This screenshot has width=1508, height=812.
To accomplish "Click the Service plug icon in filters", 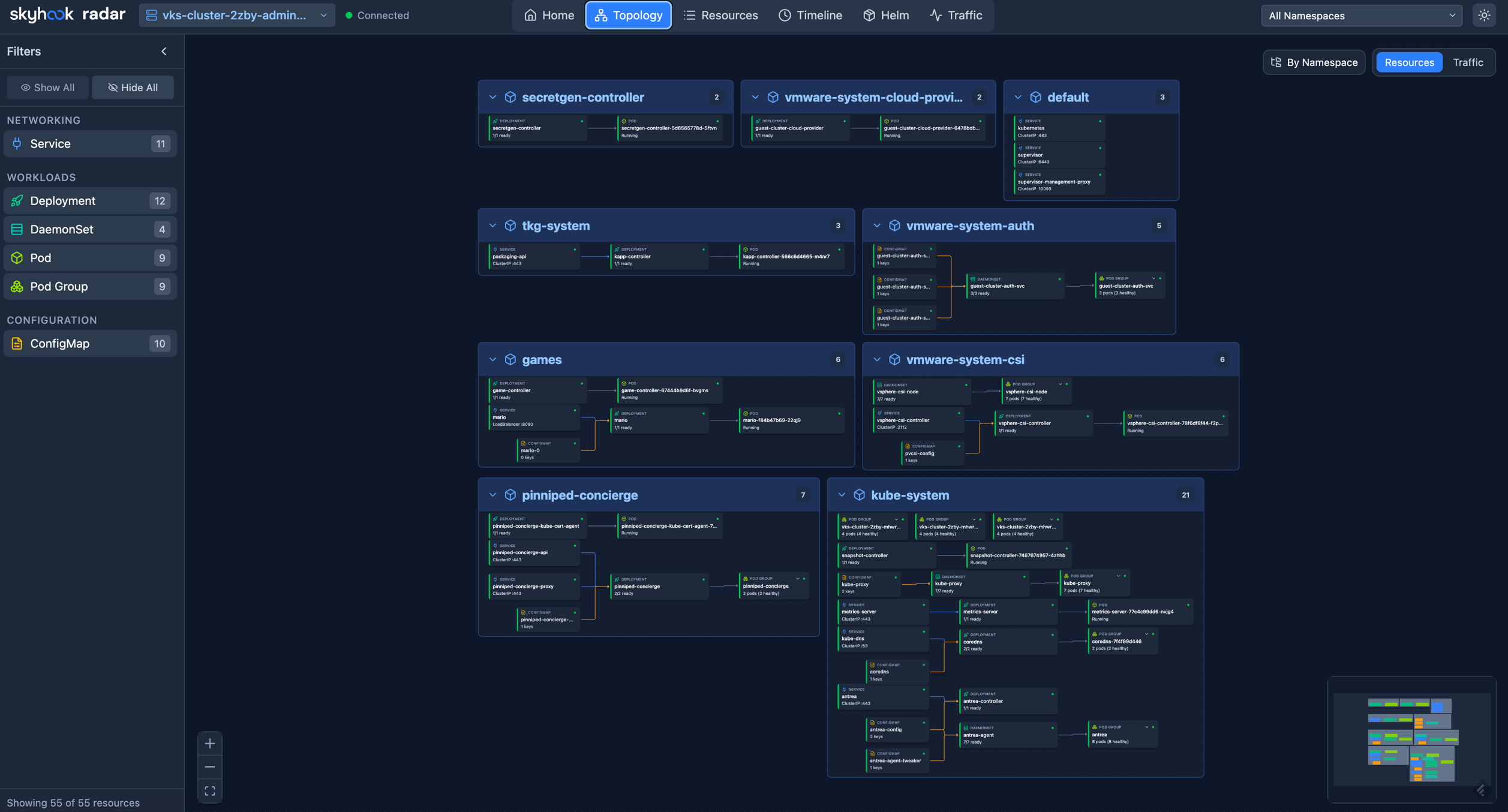I will click(17, 144).
